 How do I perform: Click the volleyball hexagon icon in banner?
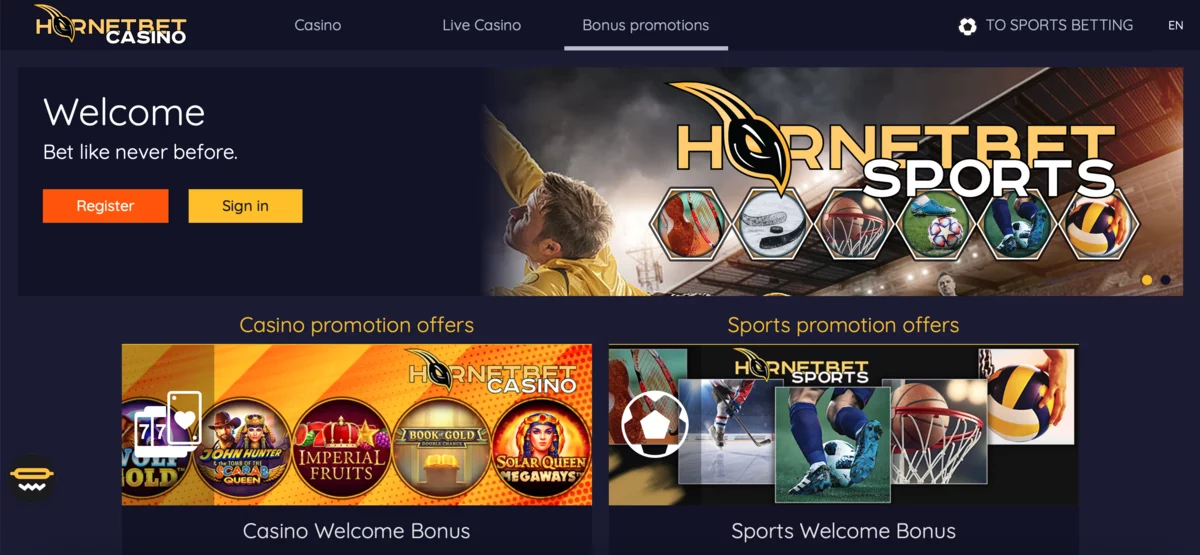pyautogui.click(x=1098, y=225)
